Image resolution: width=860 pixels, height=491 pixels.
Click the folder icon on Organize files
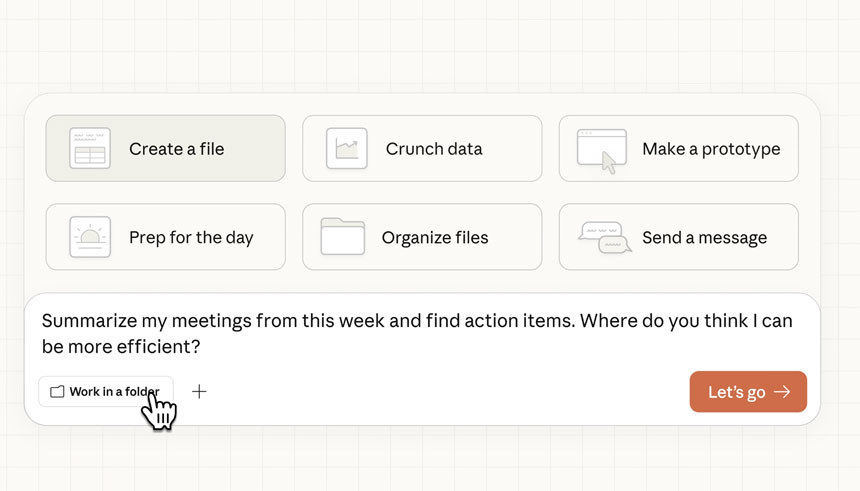coord(342,238)
